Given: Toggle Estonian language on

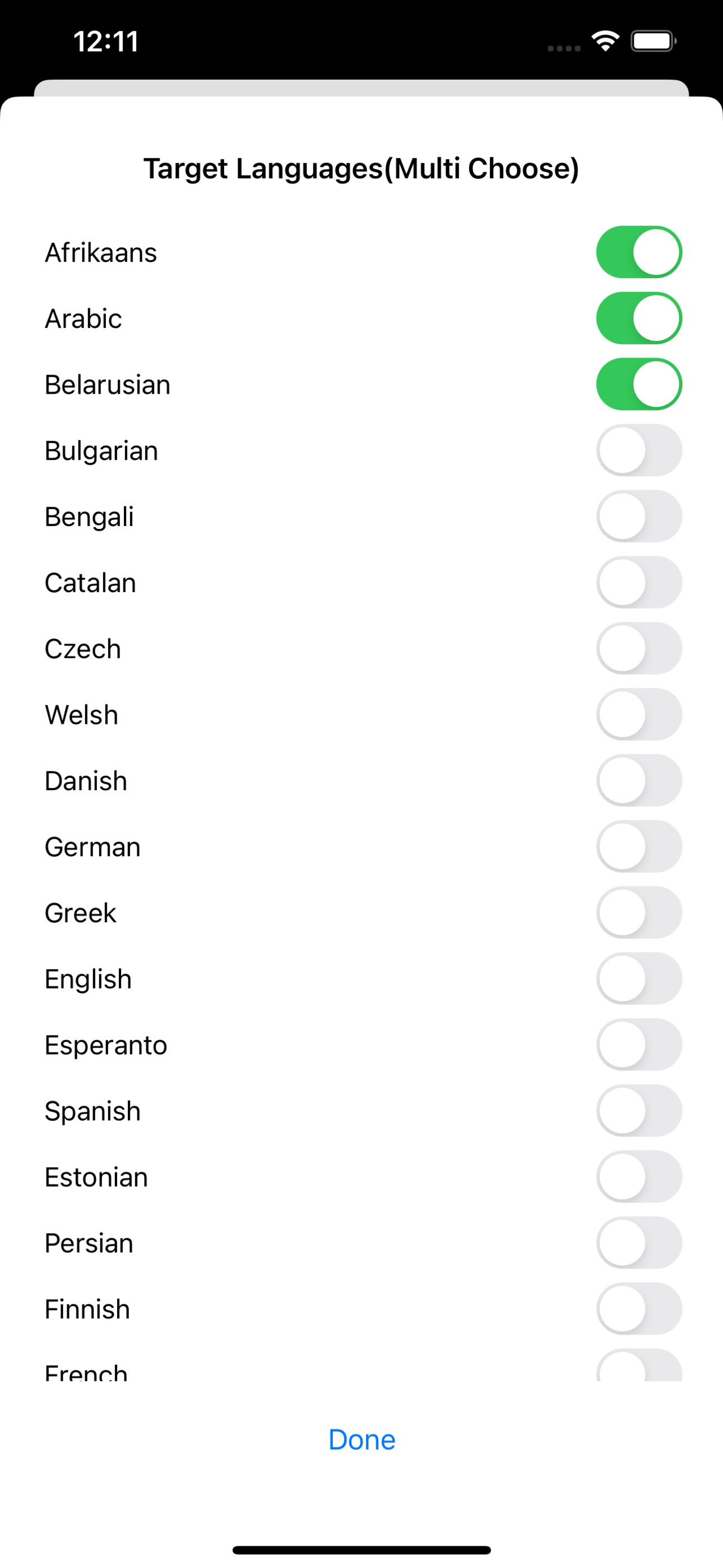Looking at the screenshot, I should [639, 1177].
